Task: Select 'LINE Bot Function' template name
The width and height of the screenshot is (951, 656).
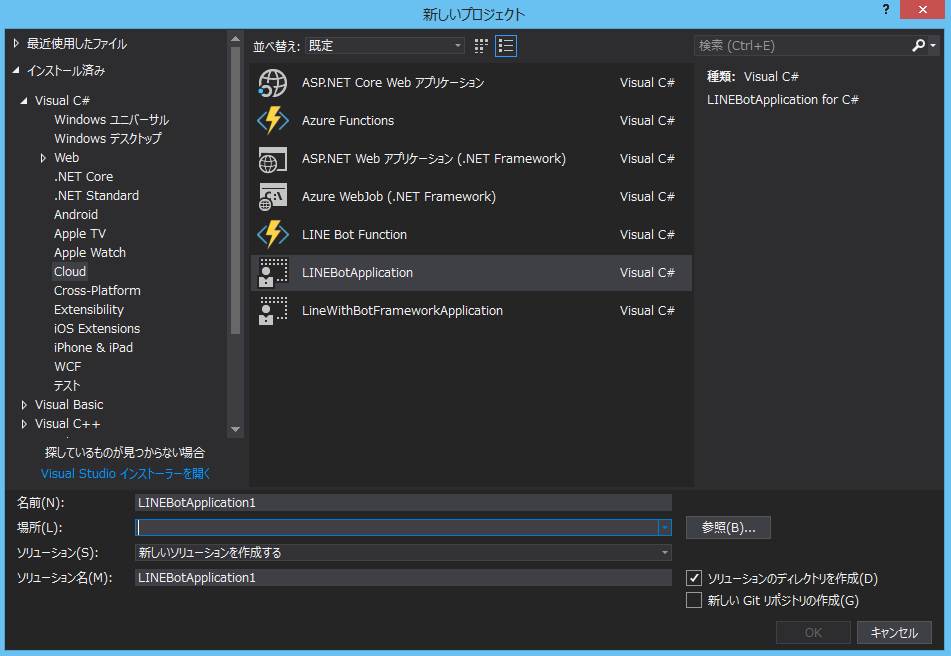Action: [x=354, y=235]
